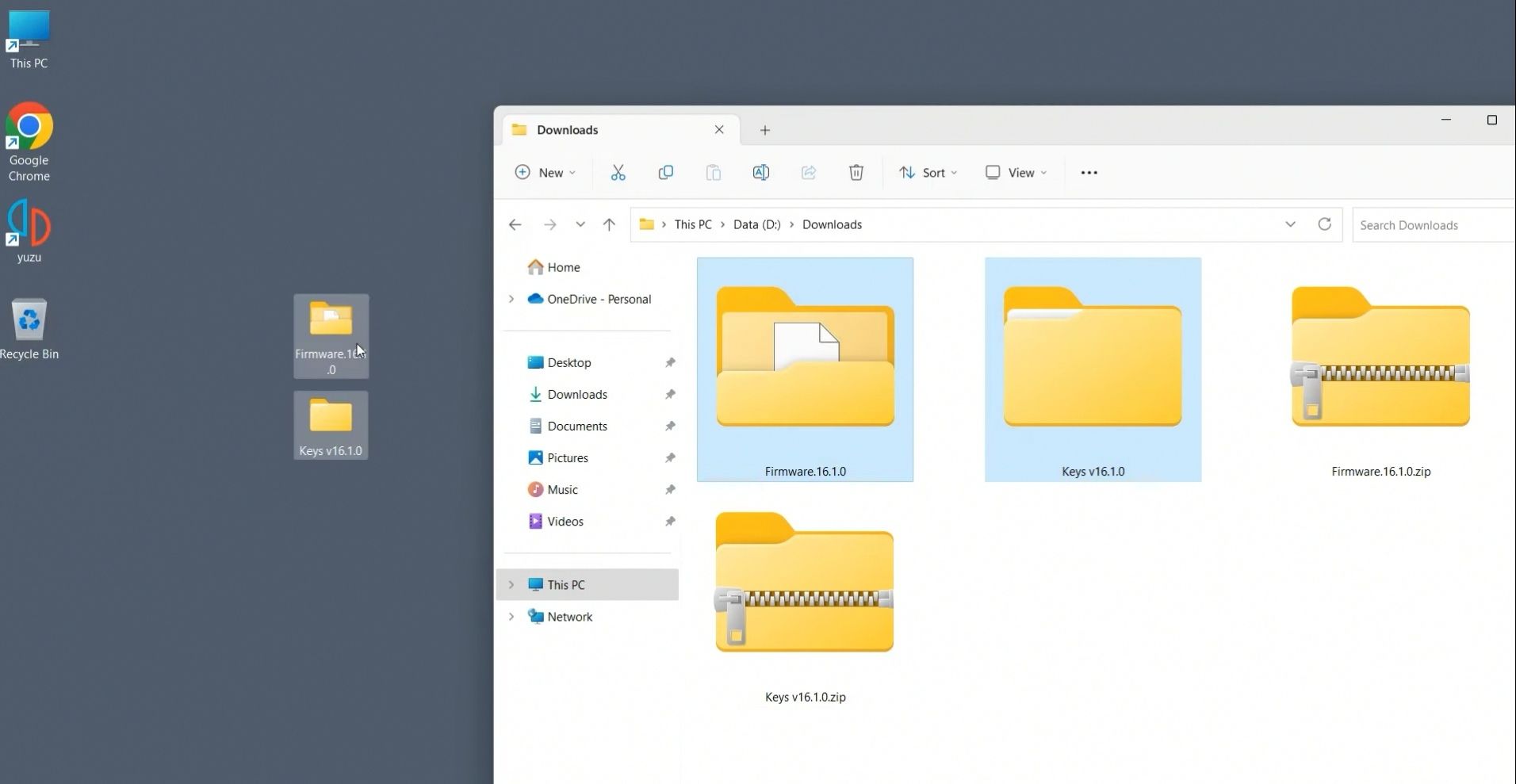Click the Refresh icon beside address bar

pos(1324,224)
